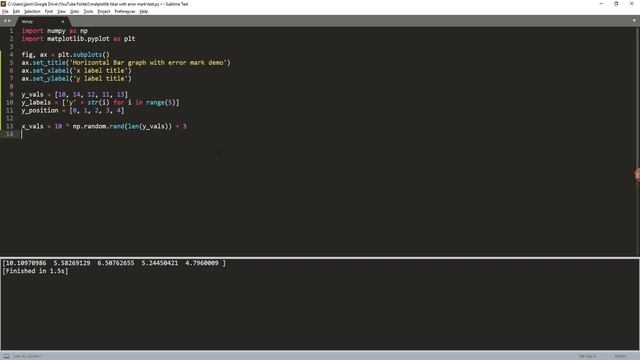Click the ax.set_ylabel line of code
The image size is (640, 360).
[x=77, y=78]
